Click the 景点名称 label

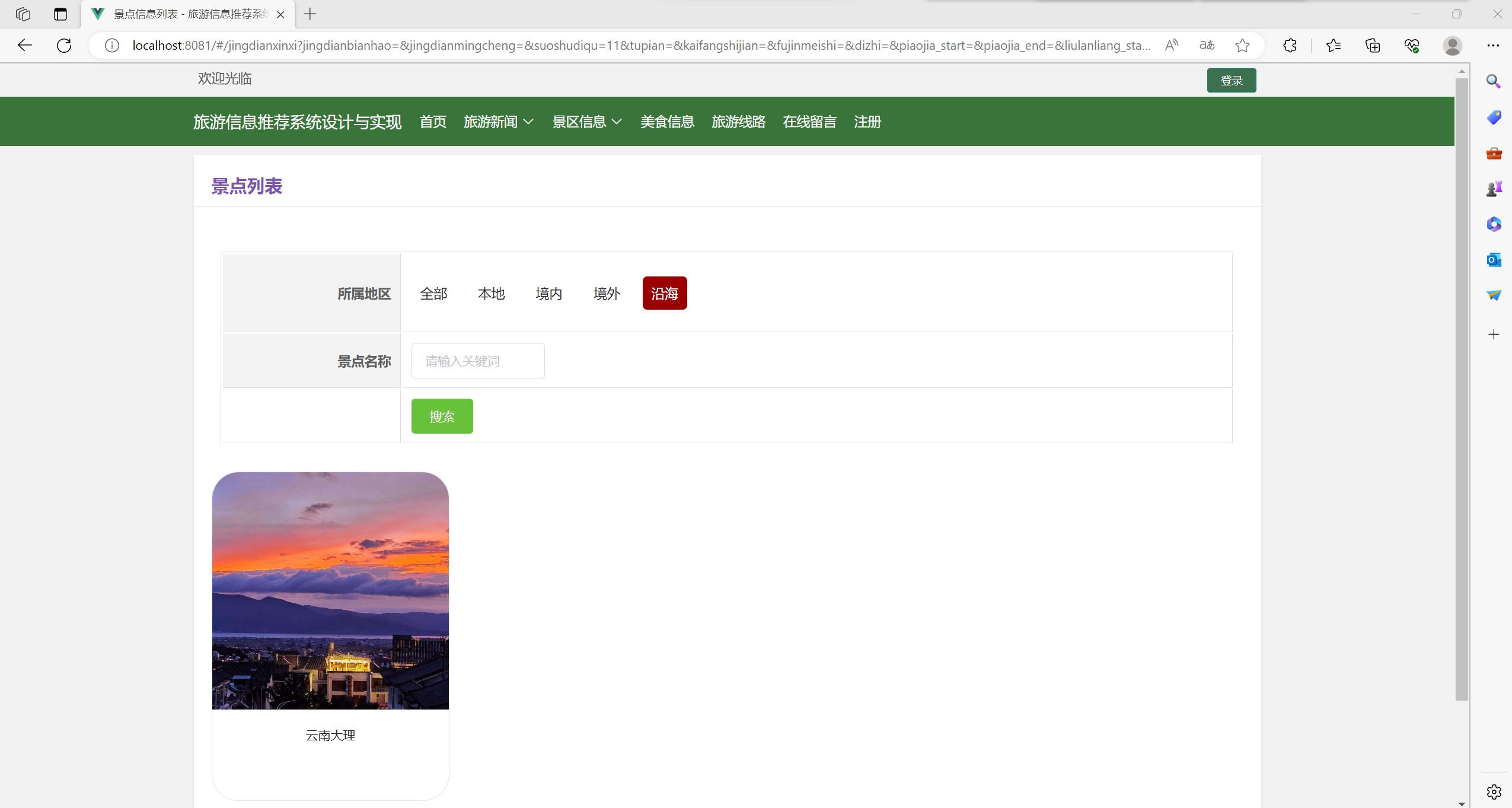364,361
